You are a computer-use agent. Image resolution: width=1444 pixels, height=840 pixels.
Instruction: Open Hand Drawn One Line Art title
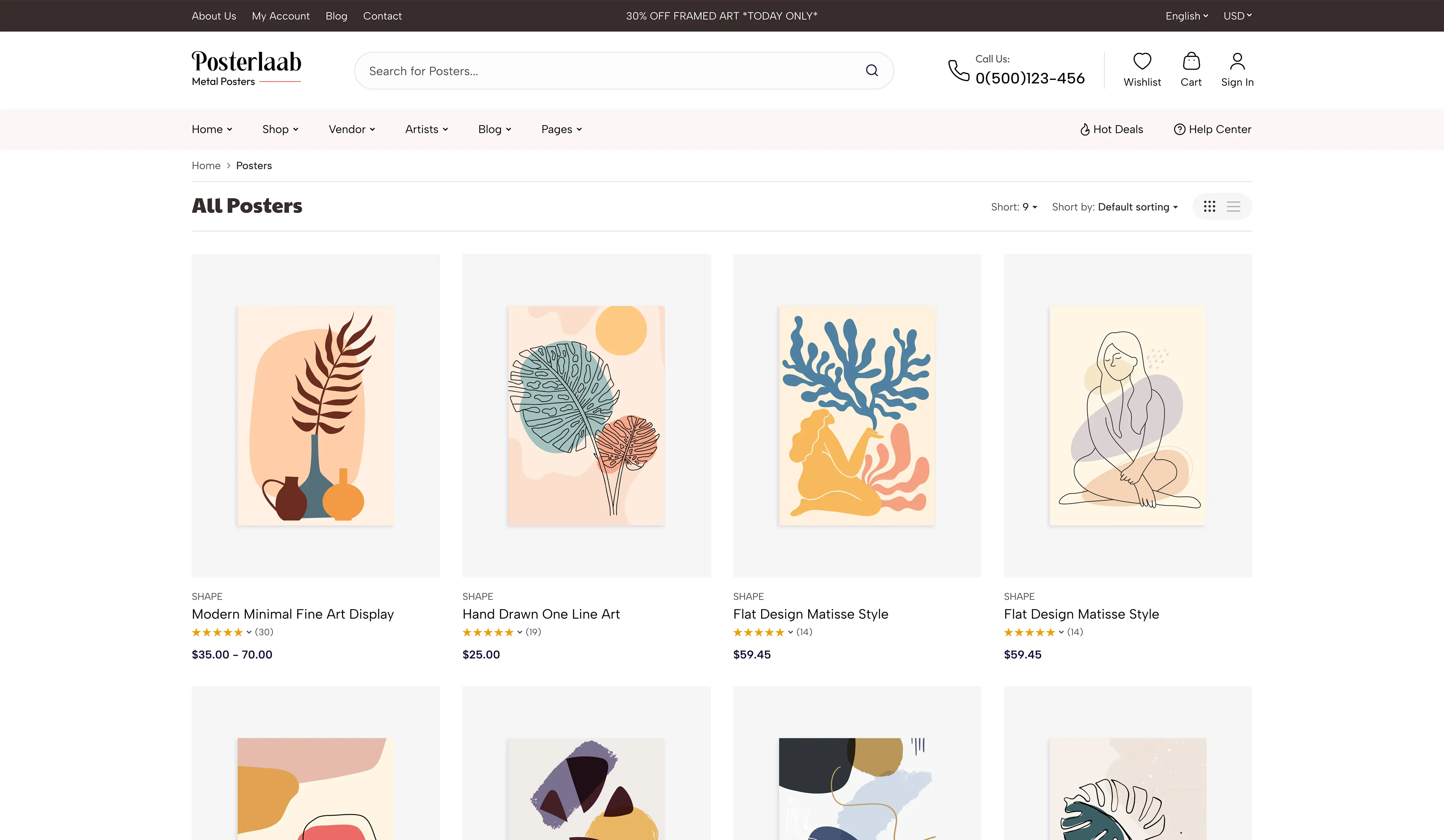pyautogui.click(x=541, y=614)
